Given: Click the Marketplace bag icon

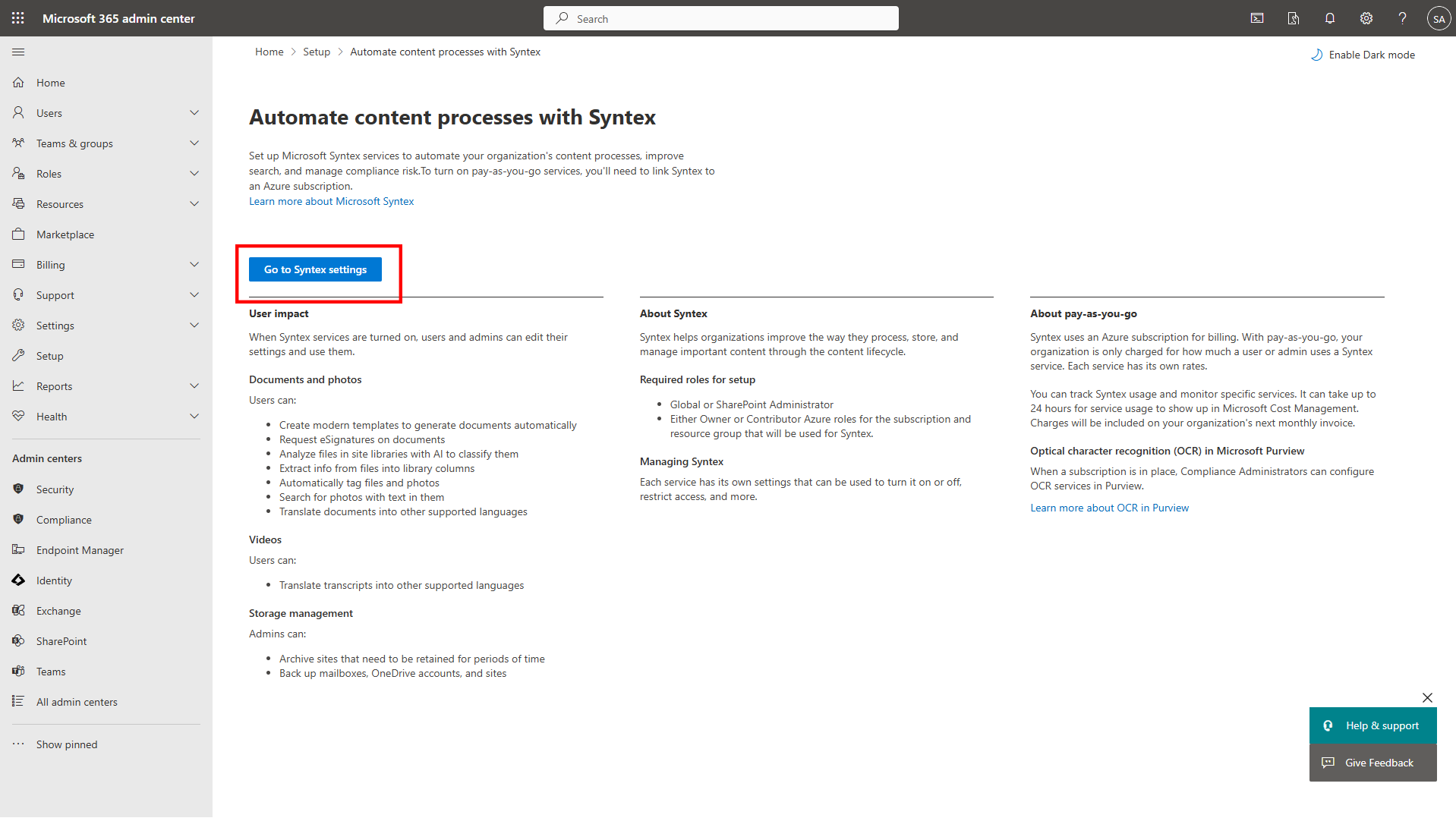Looking at the screenshot, I should click(x=18, y=234).
